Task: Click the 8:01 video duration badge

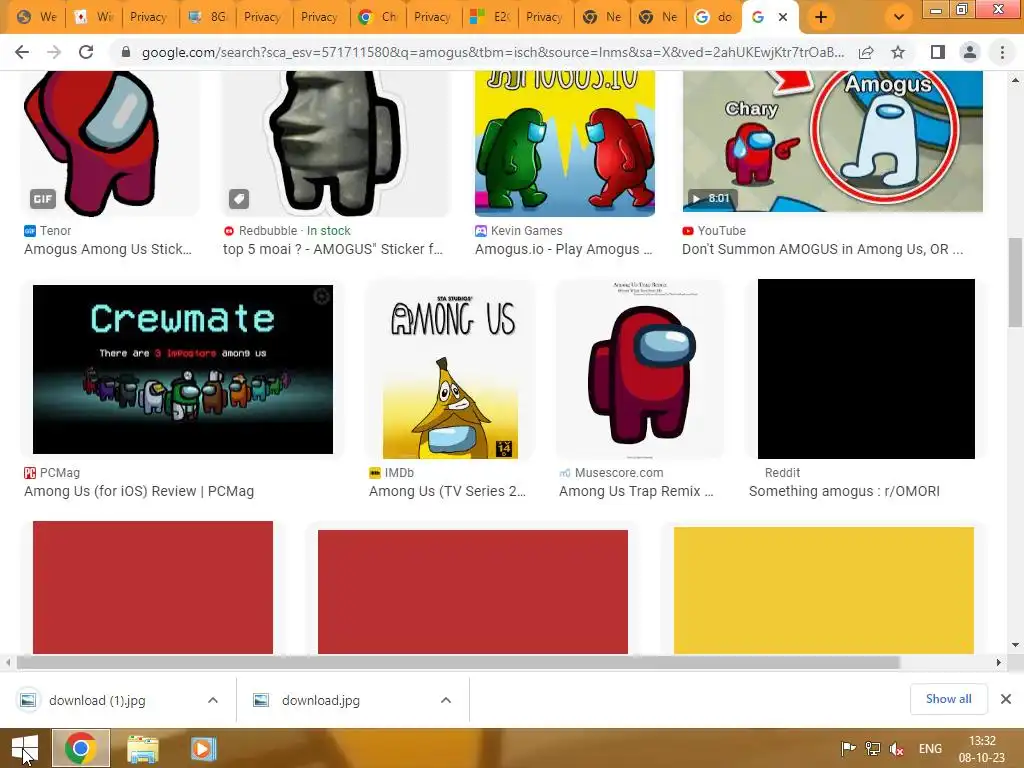Action: [x=711, y=198]
